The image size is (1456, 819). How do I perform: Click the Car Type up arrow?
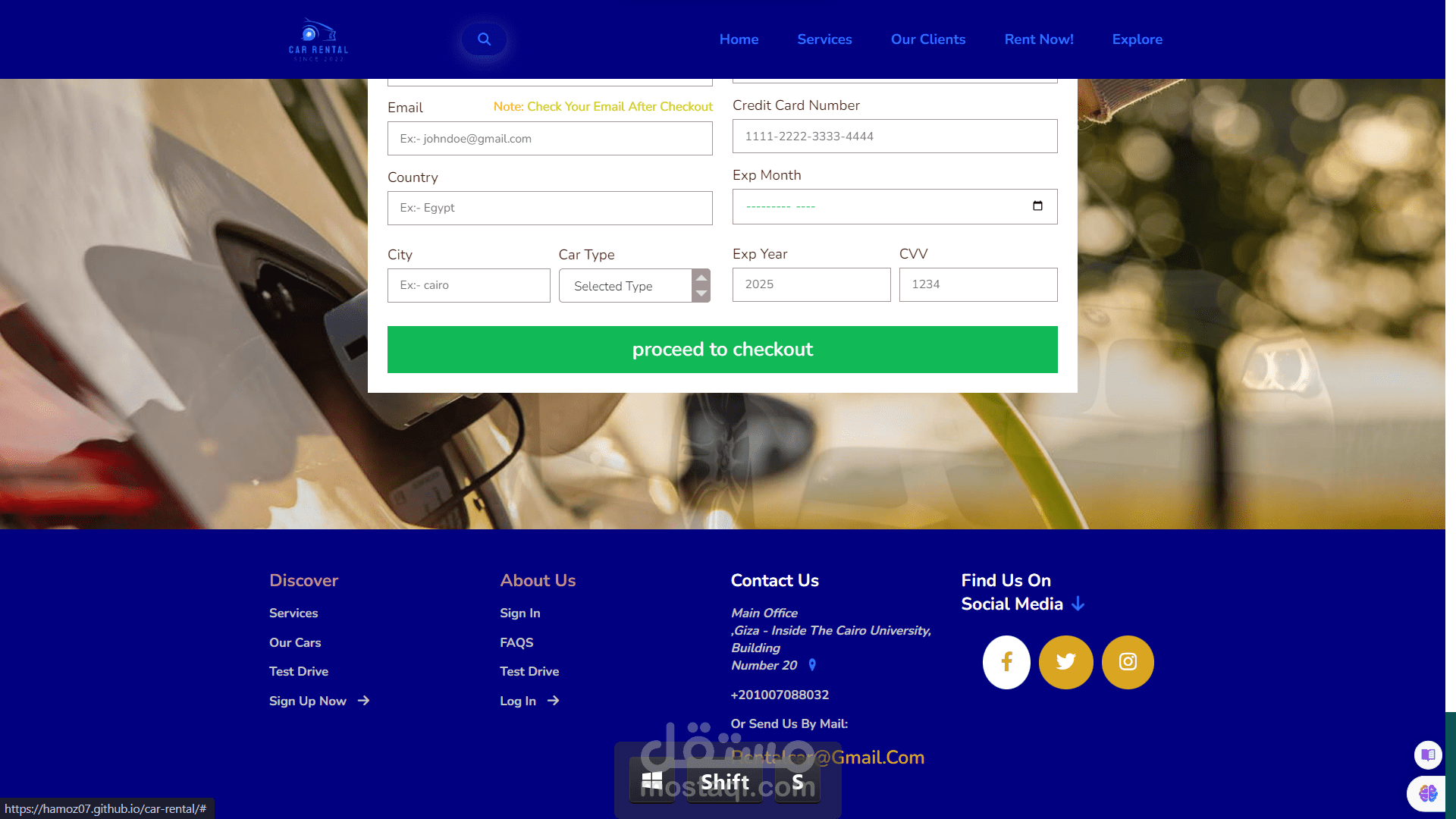tap(701, 278)
